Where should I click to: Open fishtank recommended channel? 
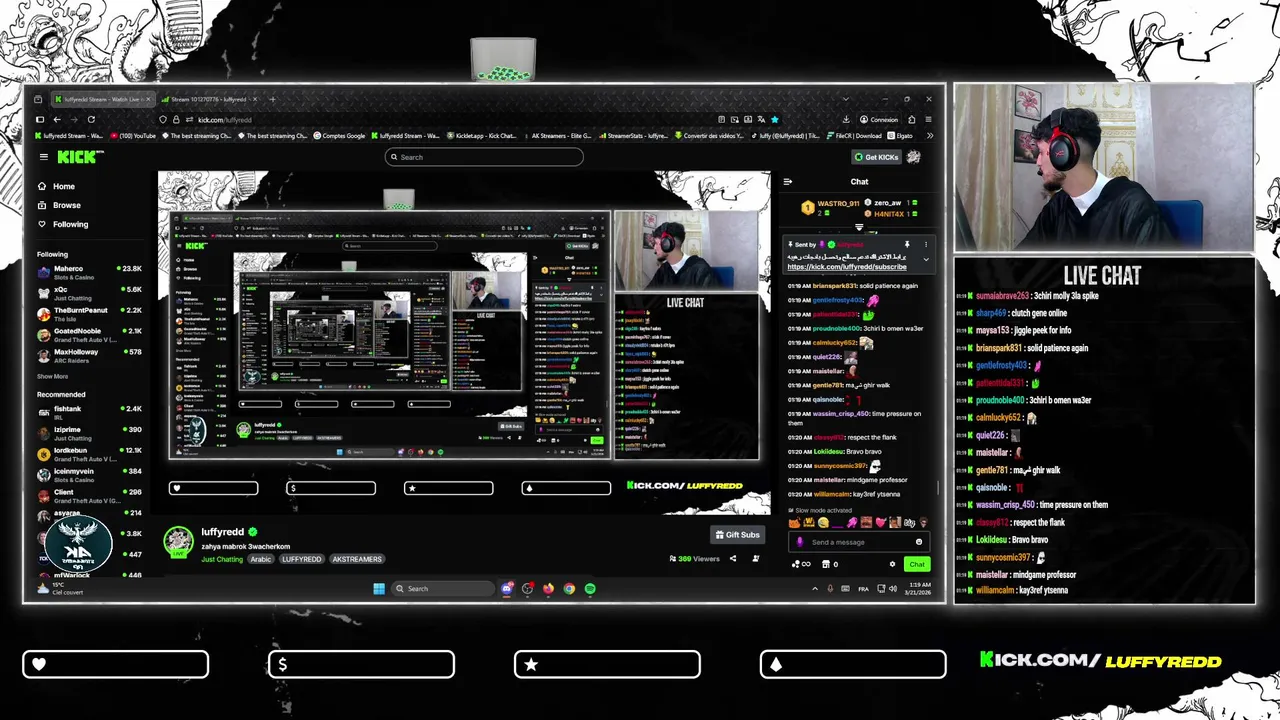point(90,412)
